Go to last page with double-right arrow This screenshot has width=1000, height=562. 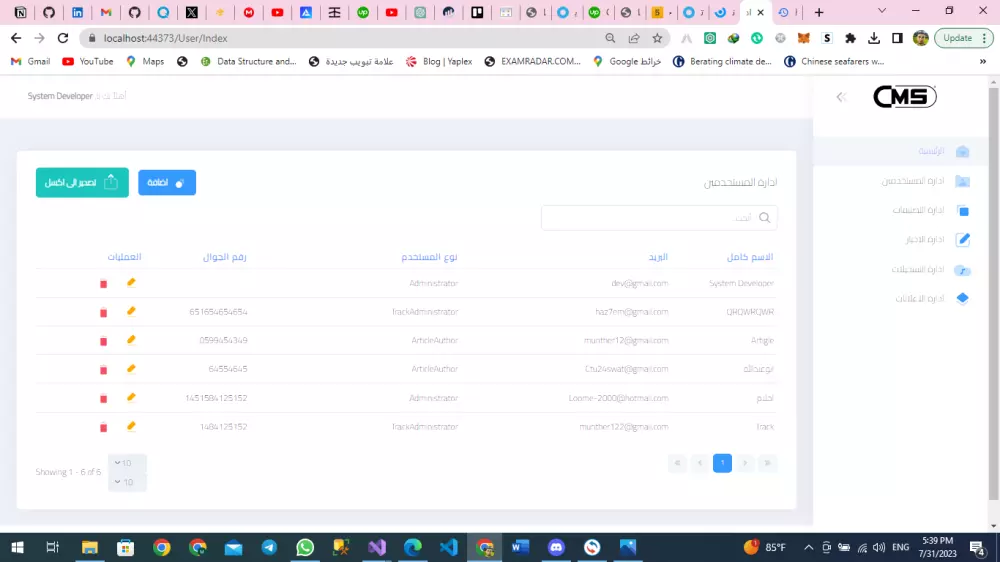point(767,462)
